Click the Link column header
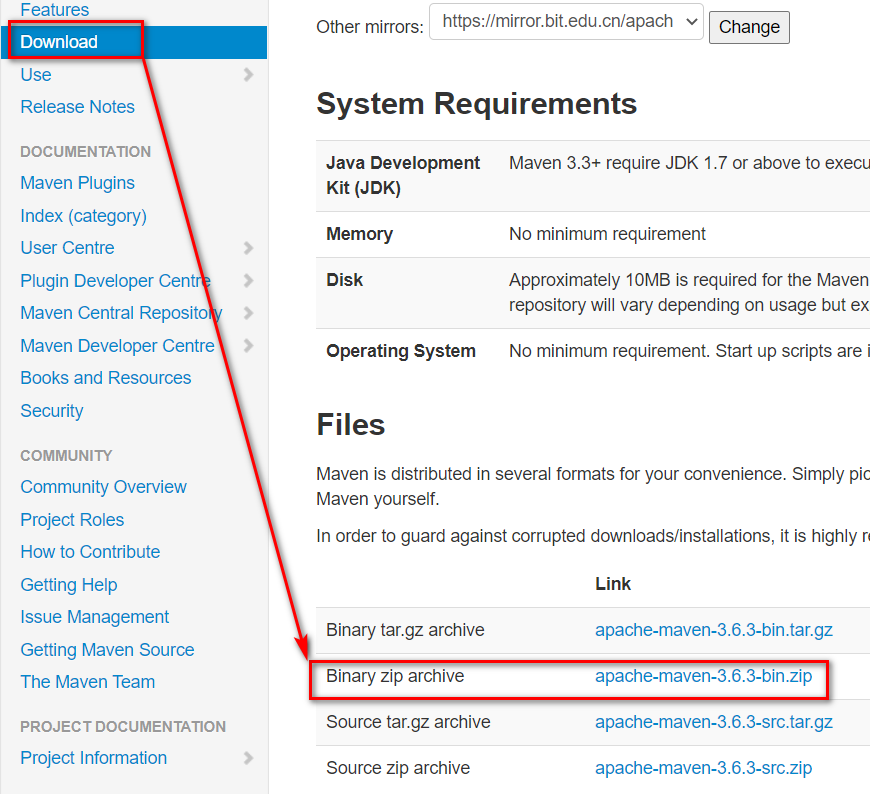Viewport: 870px width, 794px height. [613, 584]
